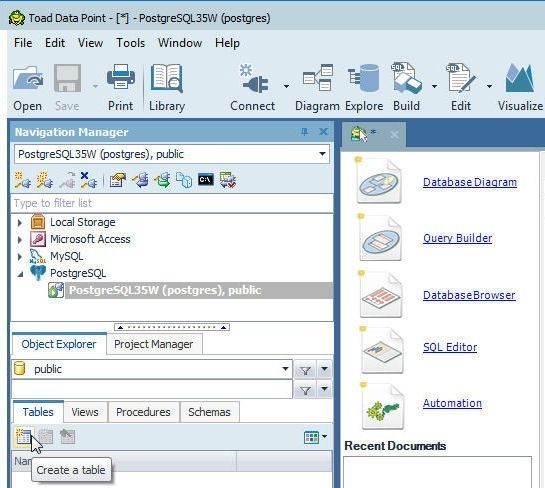Click the plug icon with green arrows
545x488 pixels.
tap(162, 180)
